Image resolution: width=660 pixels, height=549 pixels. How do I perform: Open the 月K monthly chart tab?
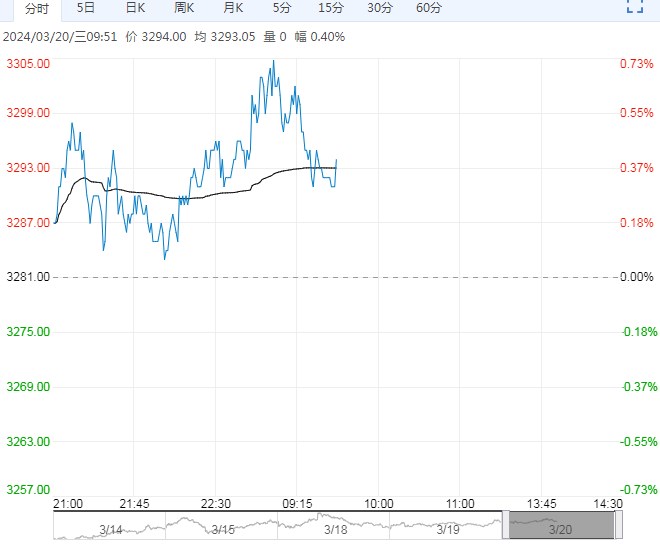[233, 8]
